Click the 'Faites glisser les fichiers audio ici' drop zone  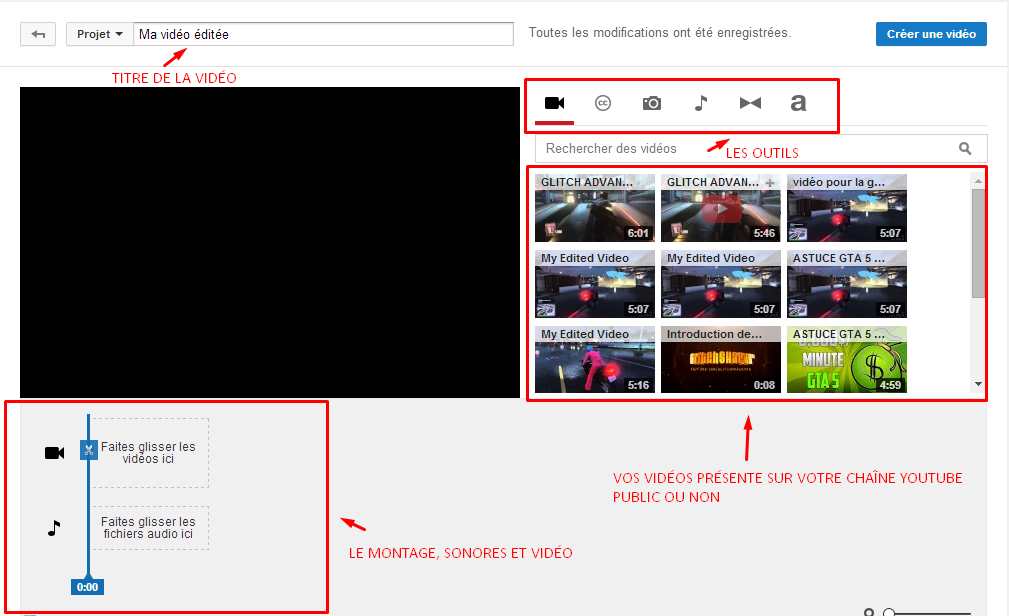[149, 528]
